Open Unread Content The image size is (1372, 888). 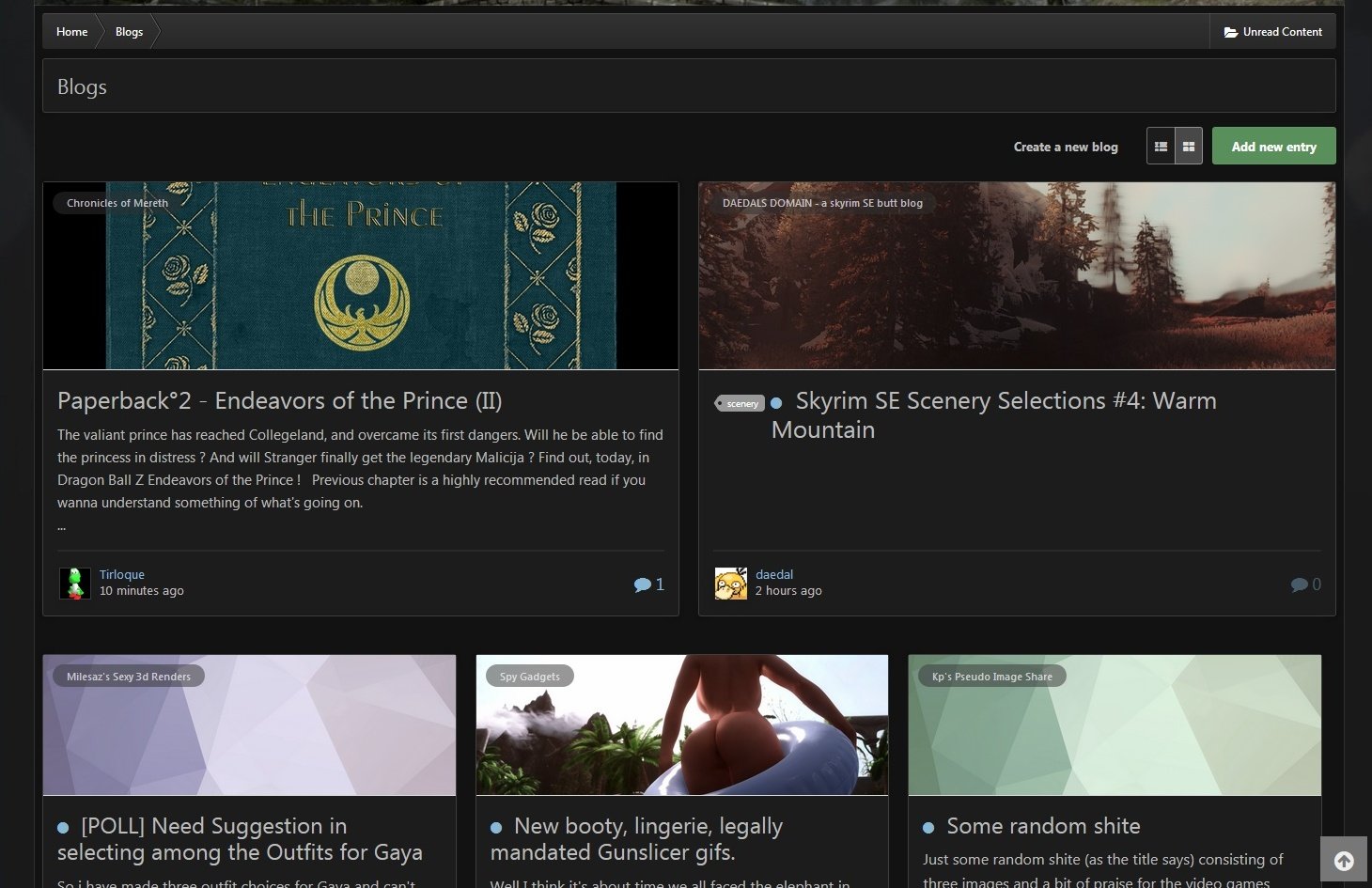coord(1272,32)
